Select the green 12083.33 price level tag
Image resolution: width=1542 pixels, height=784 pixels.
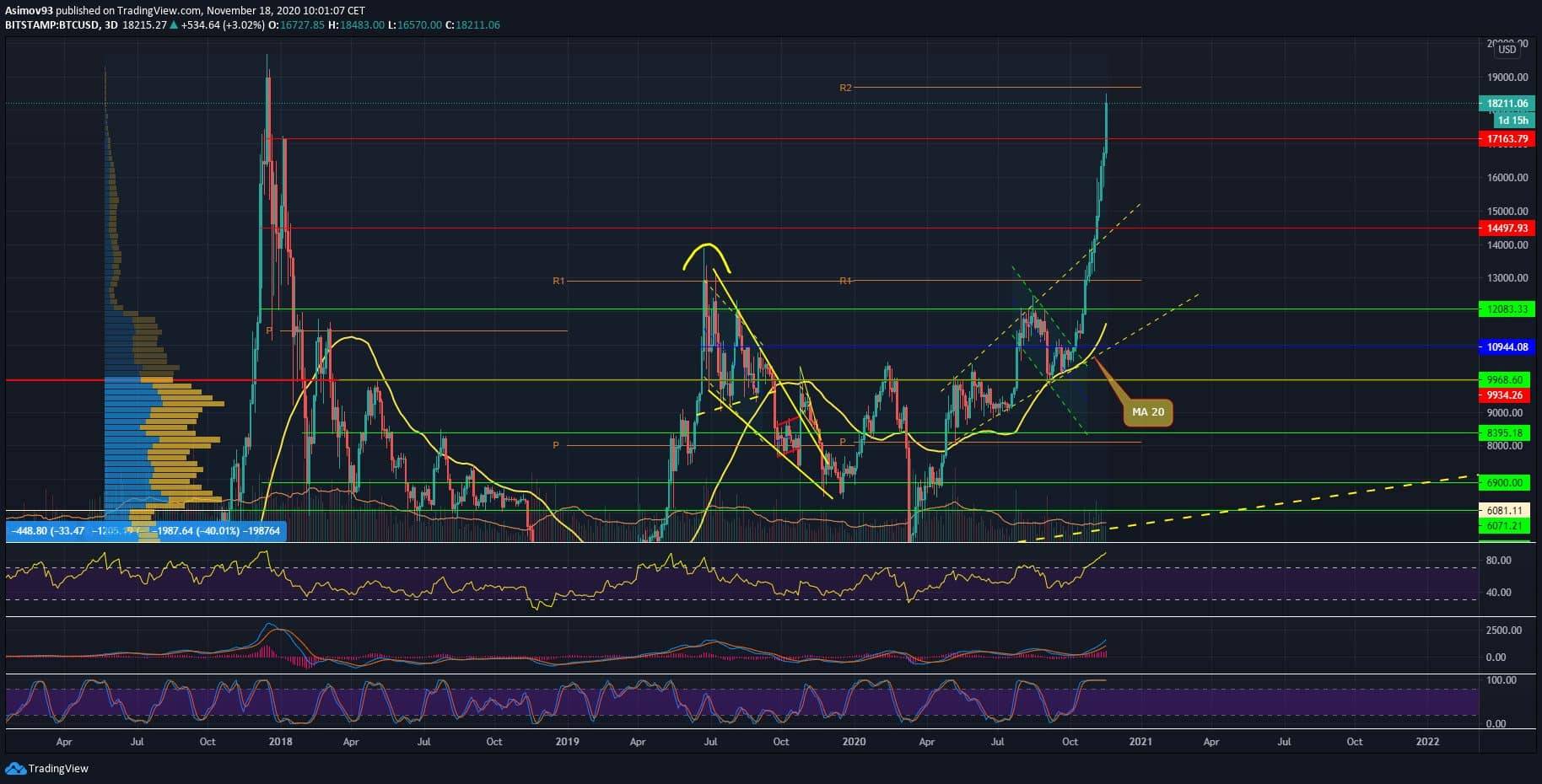point(1507,309)
